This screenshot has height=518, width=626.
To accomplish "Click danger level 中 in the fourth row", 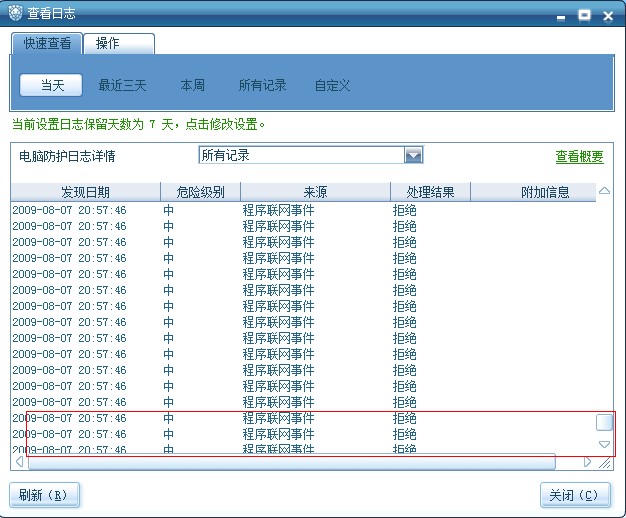I will point(168,258).
